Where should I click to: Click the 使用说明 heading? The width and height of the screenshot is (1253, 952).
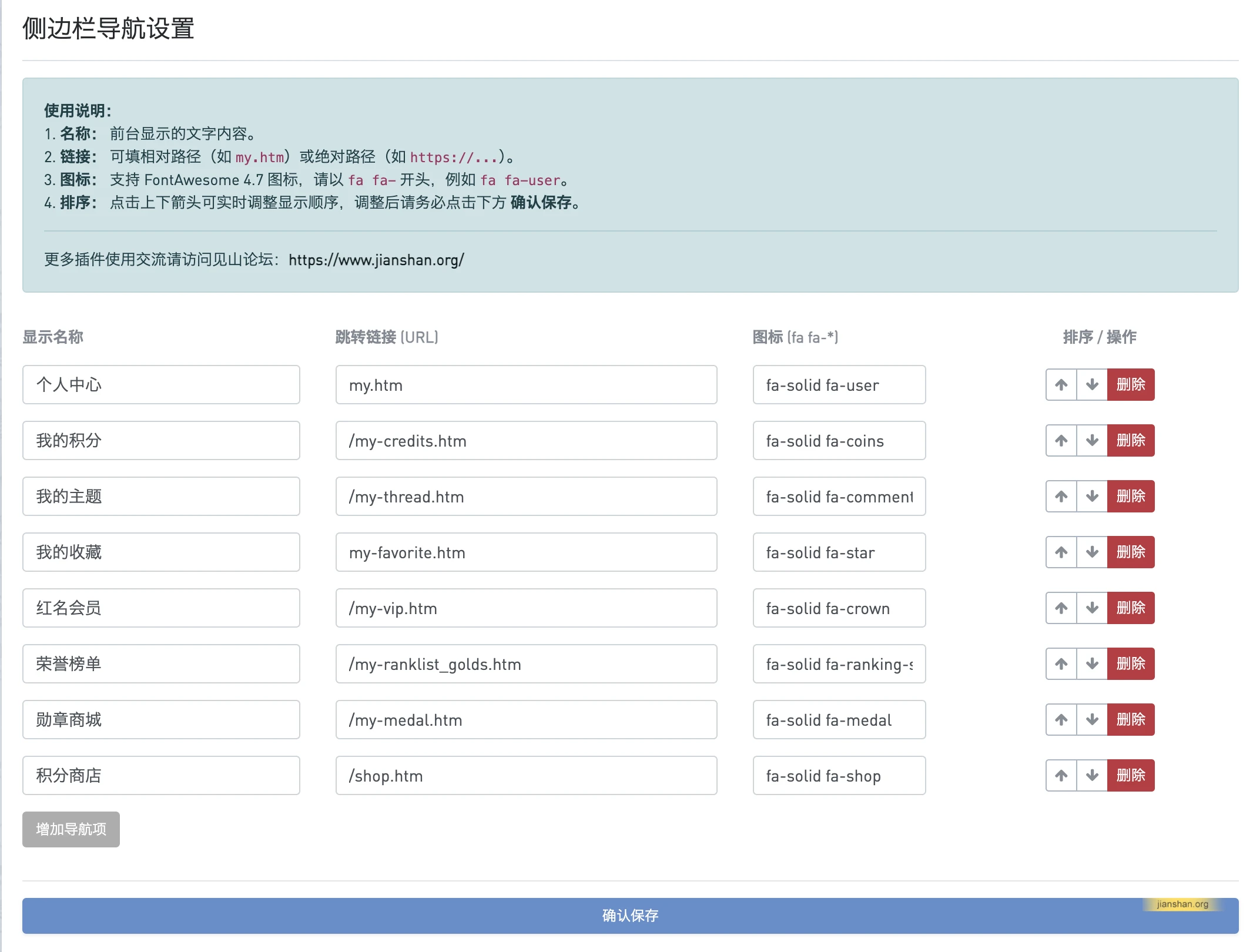click(x=78, y=110)
